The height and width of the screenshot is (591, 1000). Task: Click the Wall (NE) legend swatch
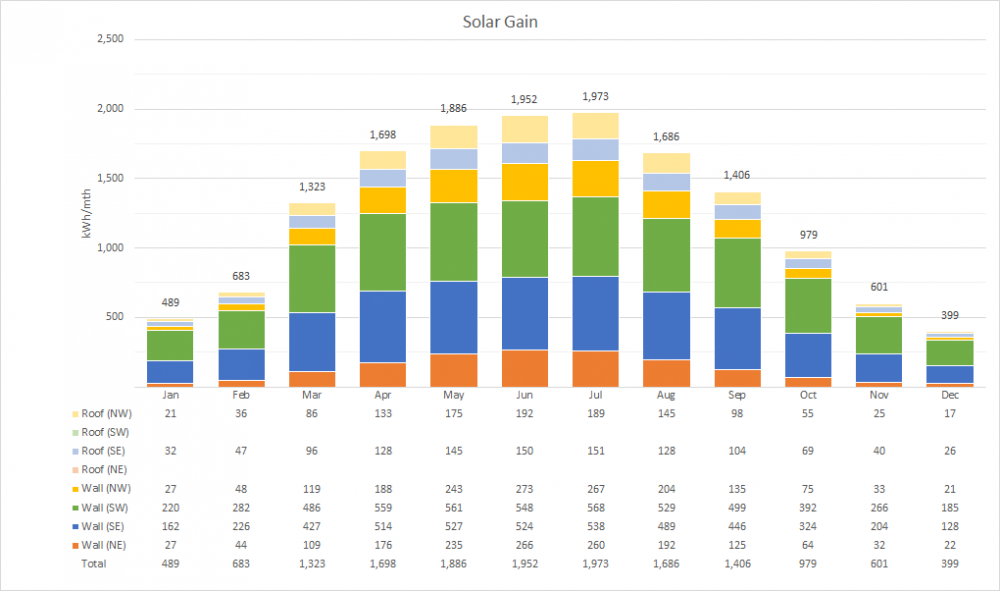click(75, 546)
